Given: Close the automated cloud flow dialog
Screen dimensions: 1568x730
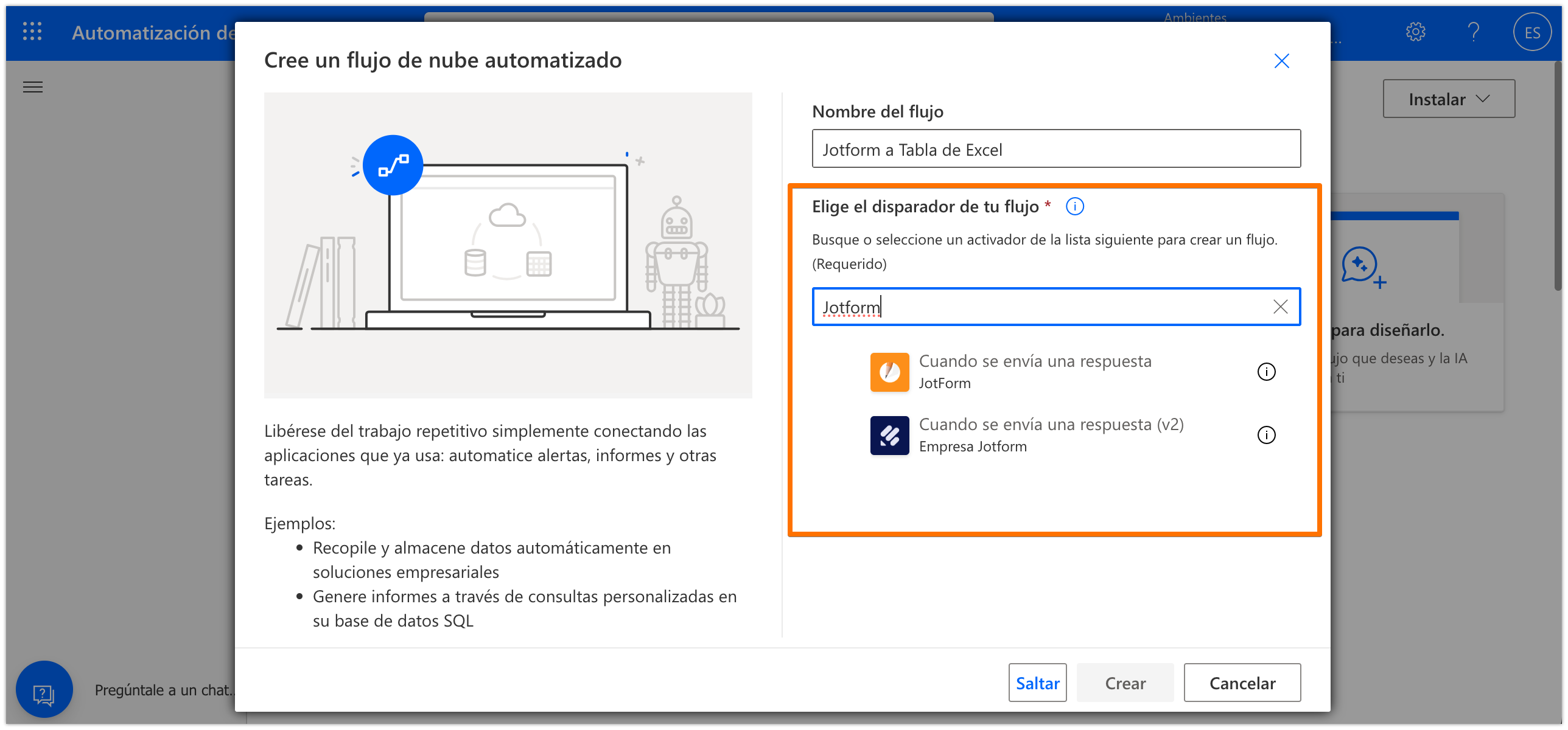Looking at the screenshot, I should click(1281, 61).
